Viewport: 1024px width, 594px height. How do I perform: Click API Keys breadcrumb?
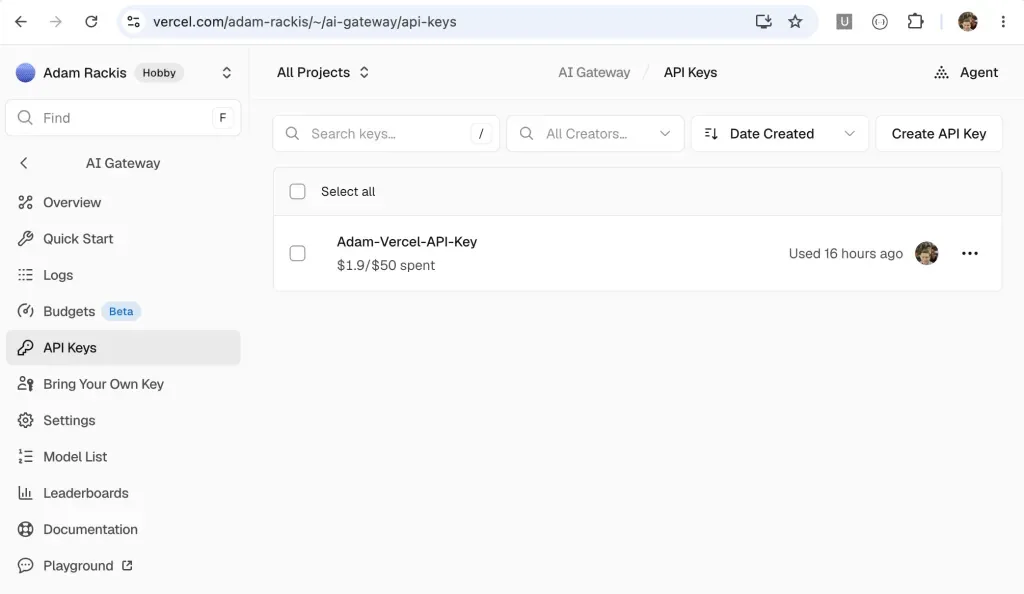[x=690, y=72]
